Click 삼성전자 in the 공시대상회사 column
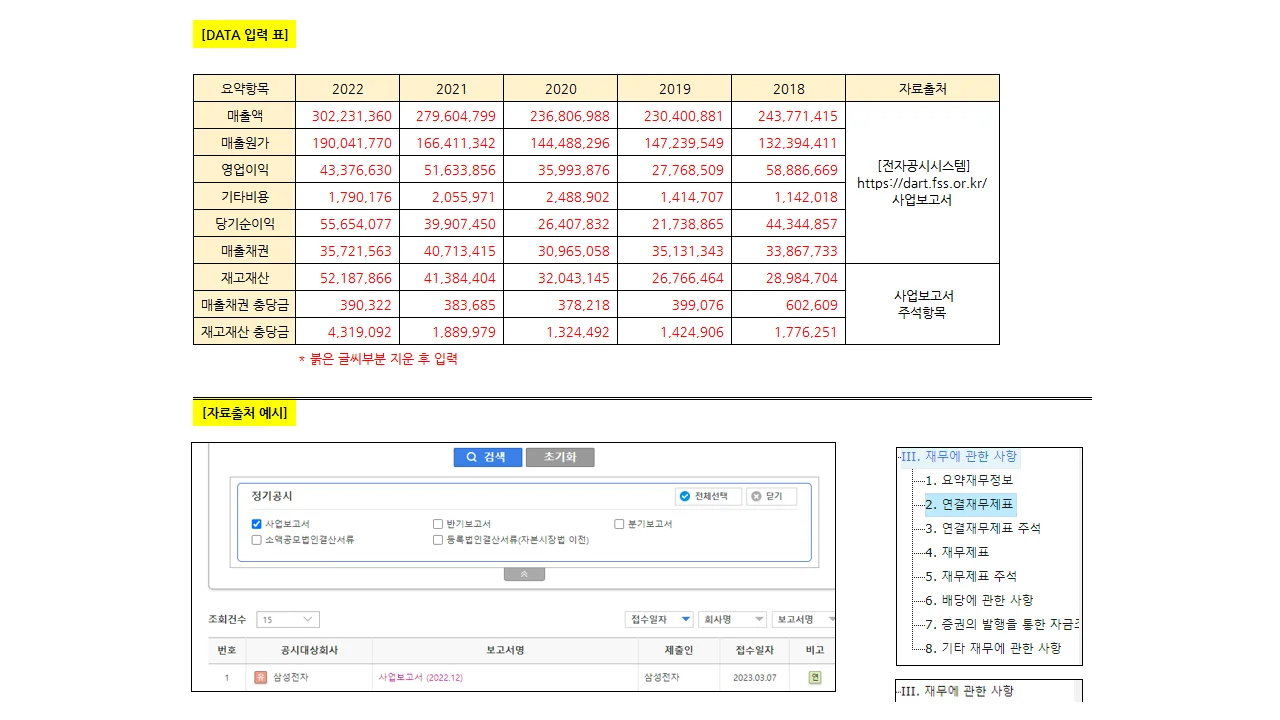Image resolution: width=1280 pixels, height=720 pixels. [x=291, y=677]
